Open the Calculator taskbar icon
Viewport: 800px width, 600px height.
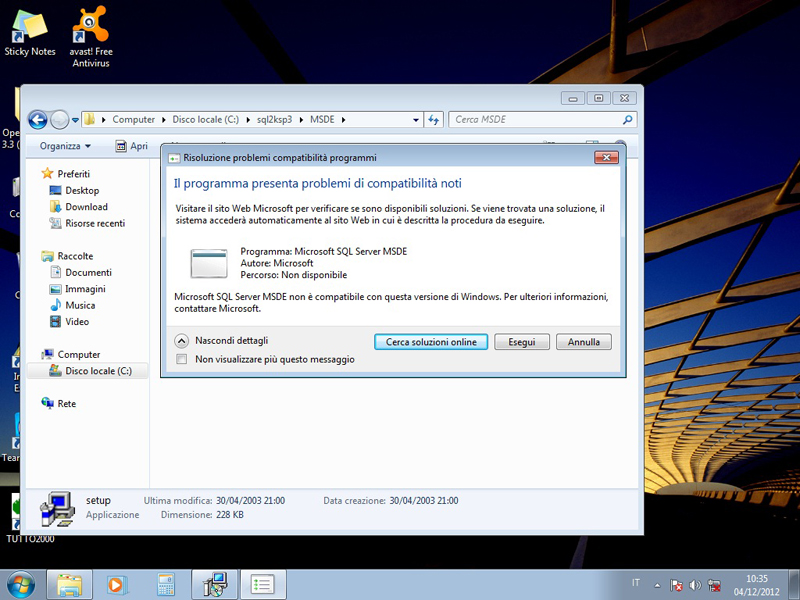click(x=166, y=585)
